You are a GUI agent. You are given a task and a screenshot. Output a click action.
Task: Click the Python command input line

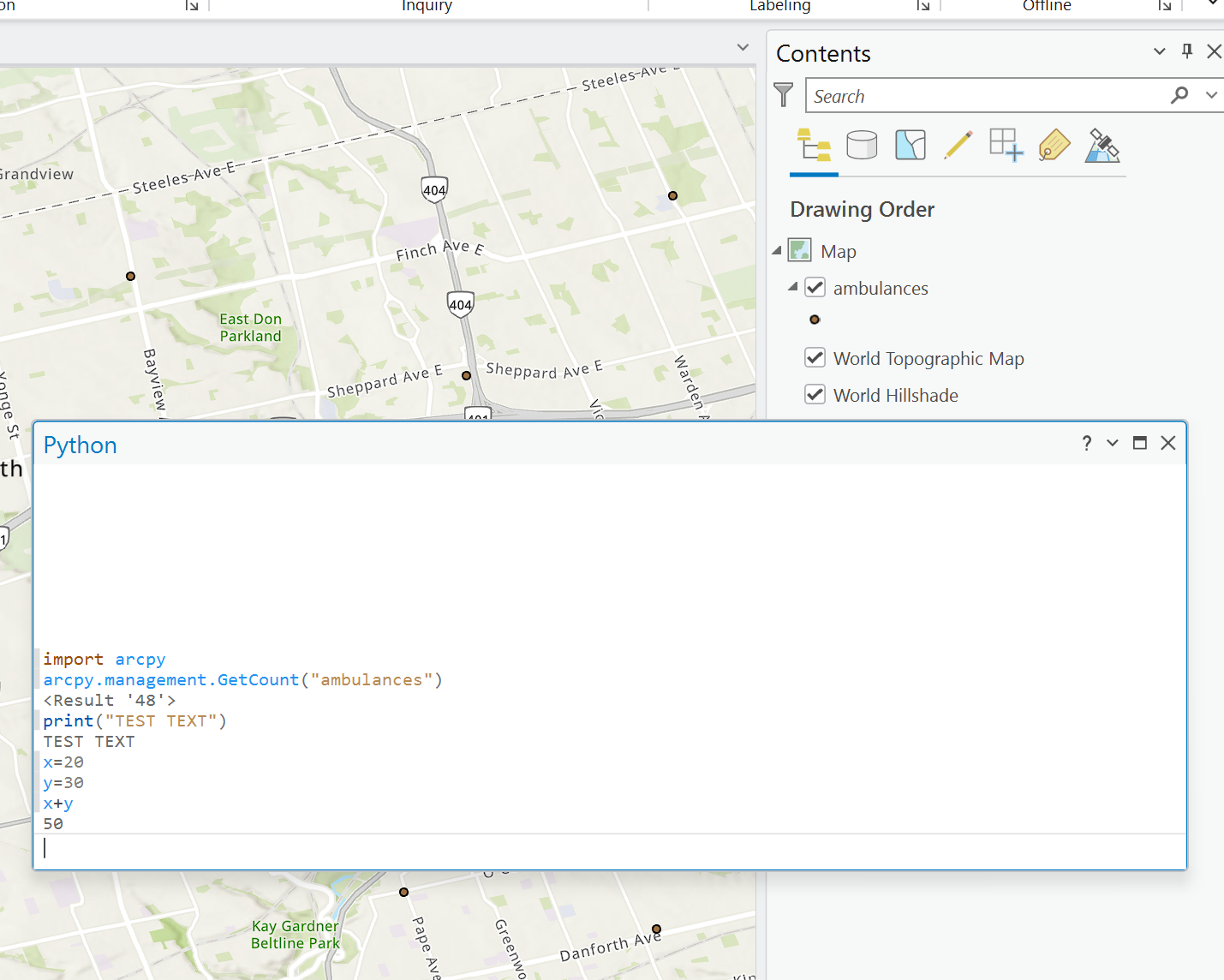[x=600, y=848]
